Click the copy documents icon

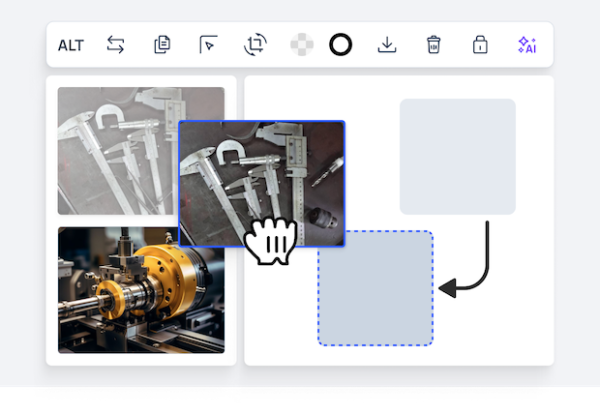click(162, 45)
